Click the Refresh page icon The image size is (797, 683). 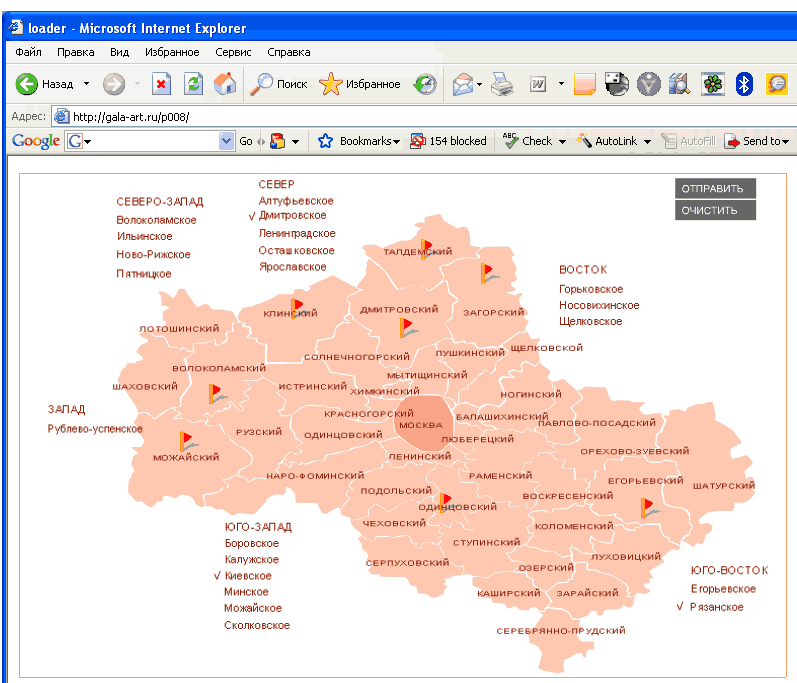click(193, 85)
